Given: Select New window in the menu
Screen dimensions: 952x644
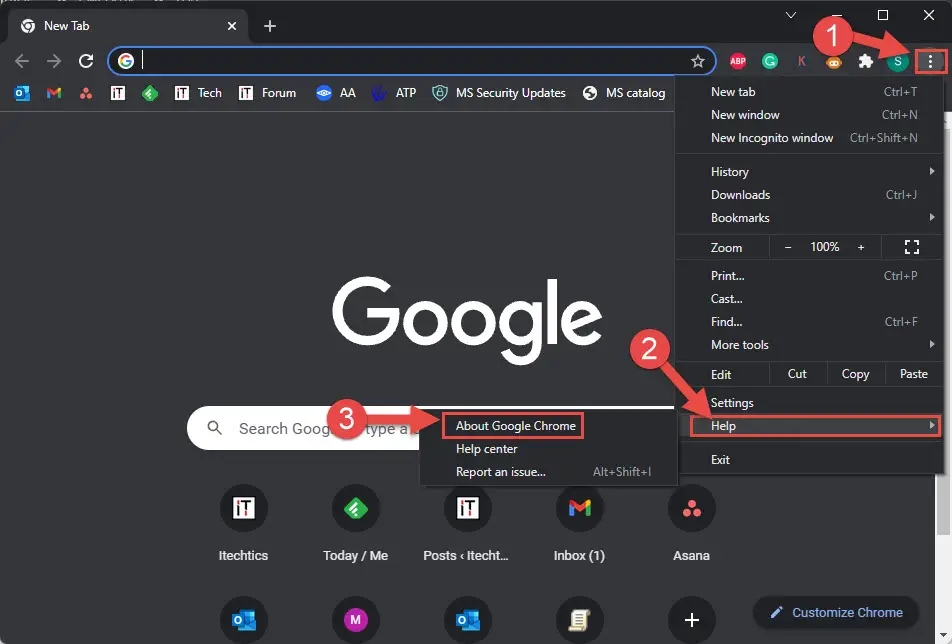Looking at the screenshot, I should [x=810, y=115].
